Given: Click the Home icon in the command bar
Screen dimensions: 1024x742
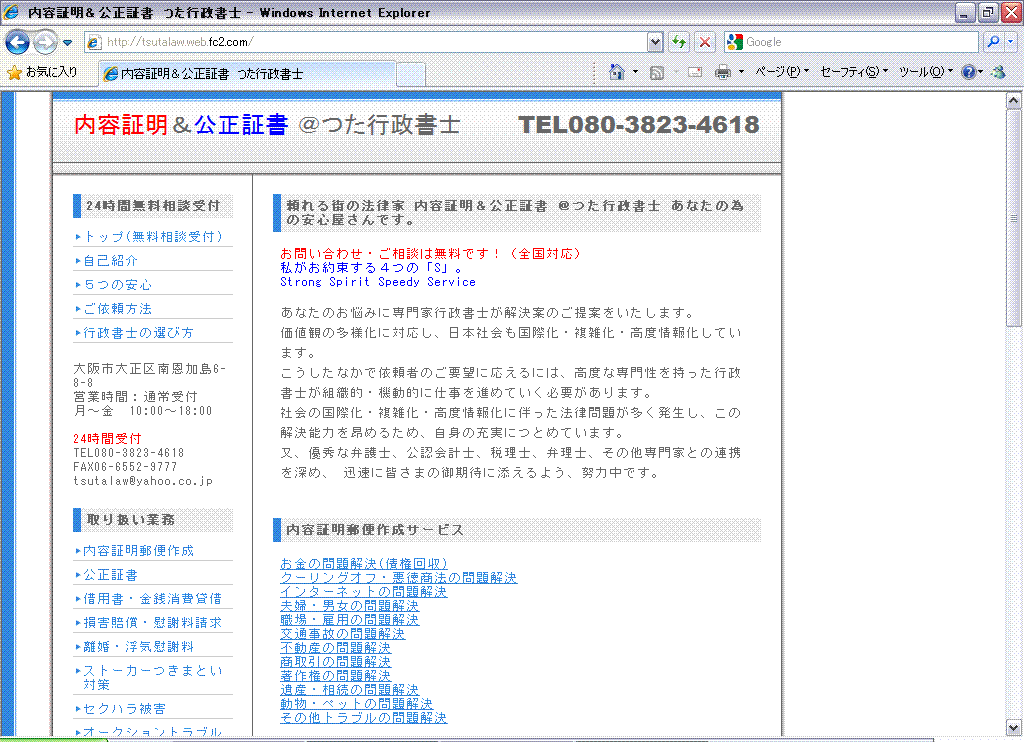Looking at the screenshot, I should pyautogui.click(x=617, y=72).
